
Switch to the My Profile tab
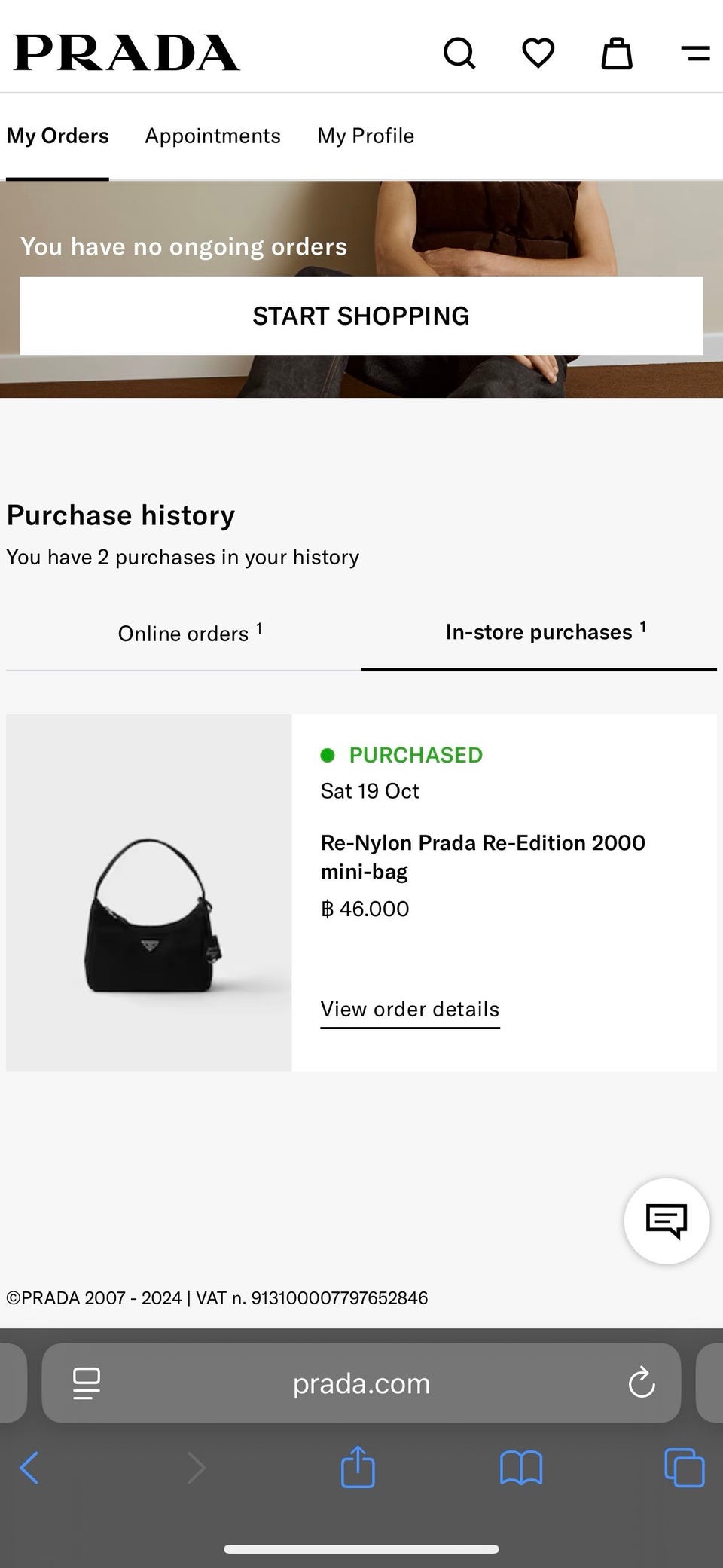coord(365,136)
